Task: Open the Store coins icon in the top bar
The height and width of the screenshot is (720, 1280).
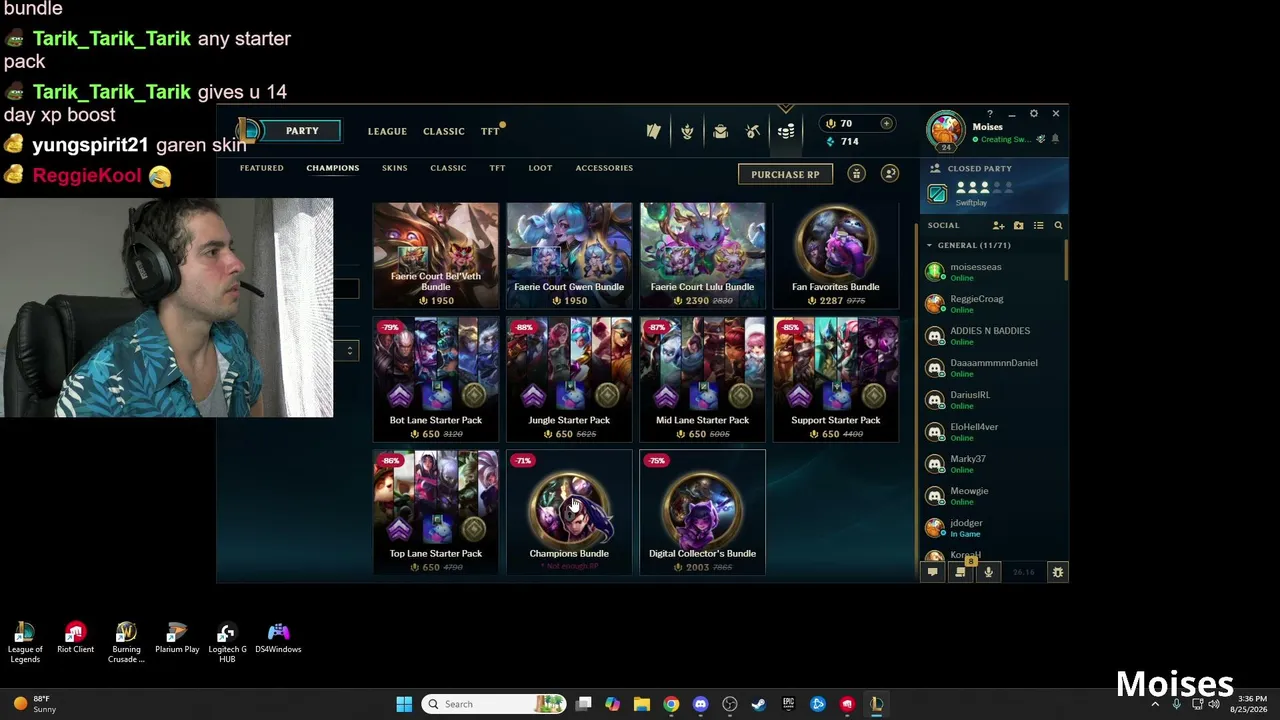Action: coord(786,131)
